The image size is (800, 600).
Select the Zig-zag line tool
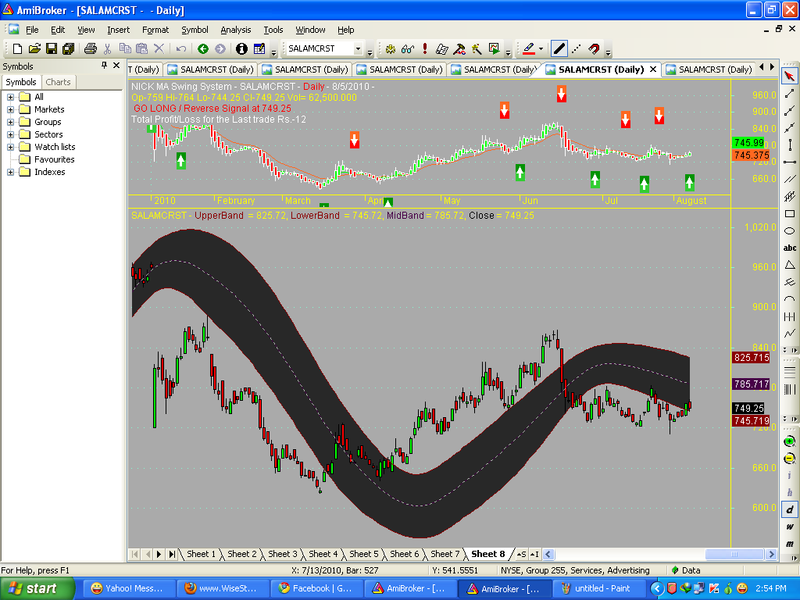[x=790, y=334]
